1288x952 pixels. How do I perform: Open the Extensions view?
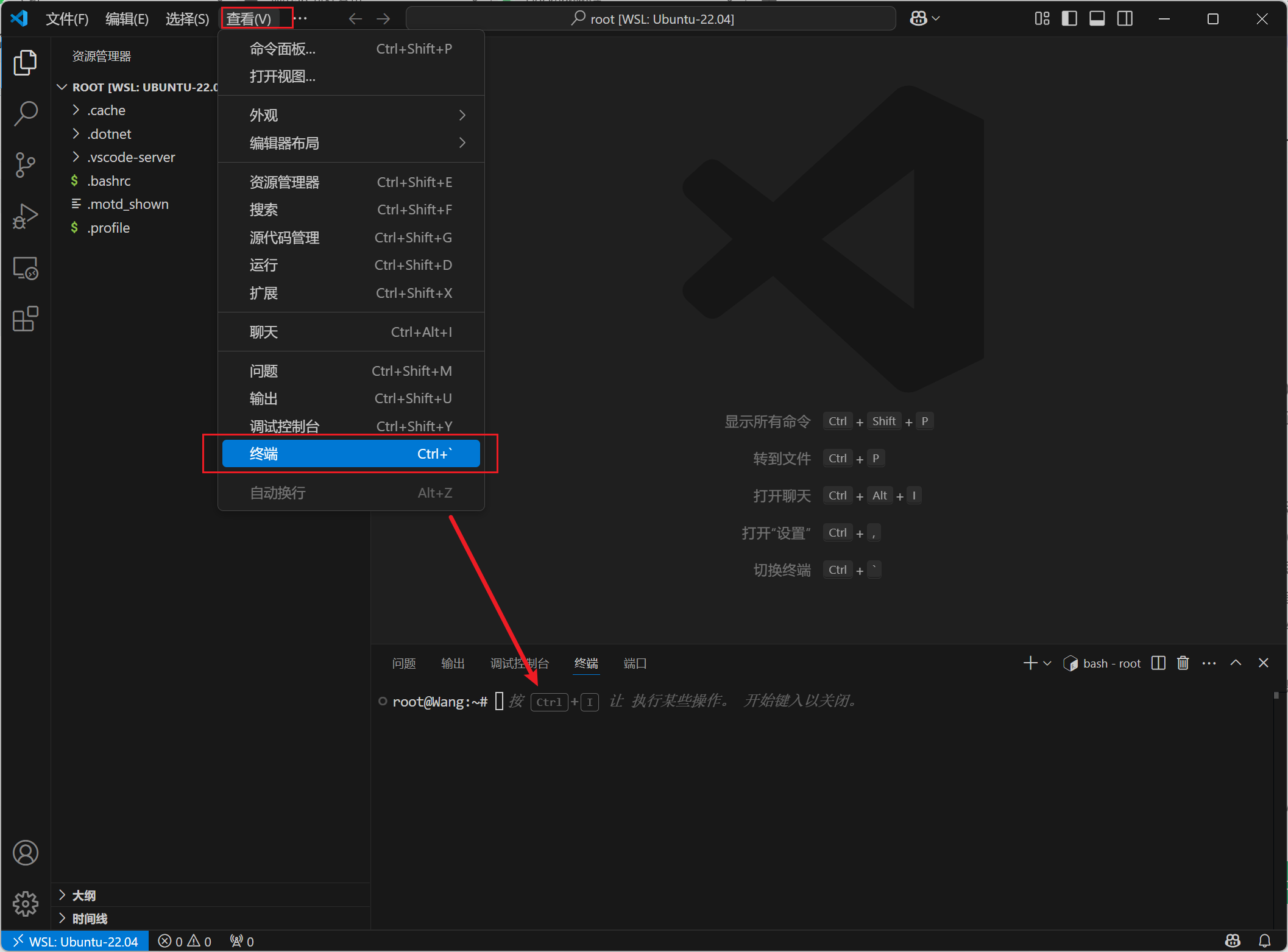point(25,319)
